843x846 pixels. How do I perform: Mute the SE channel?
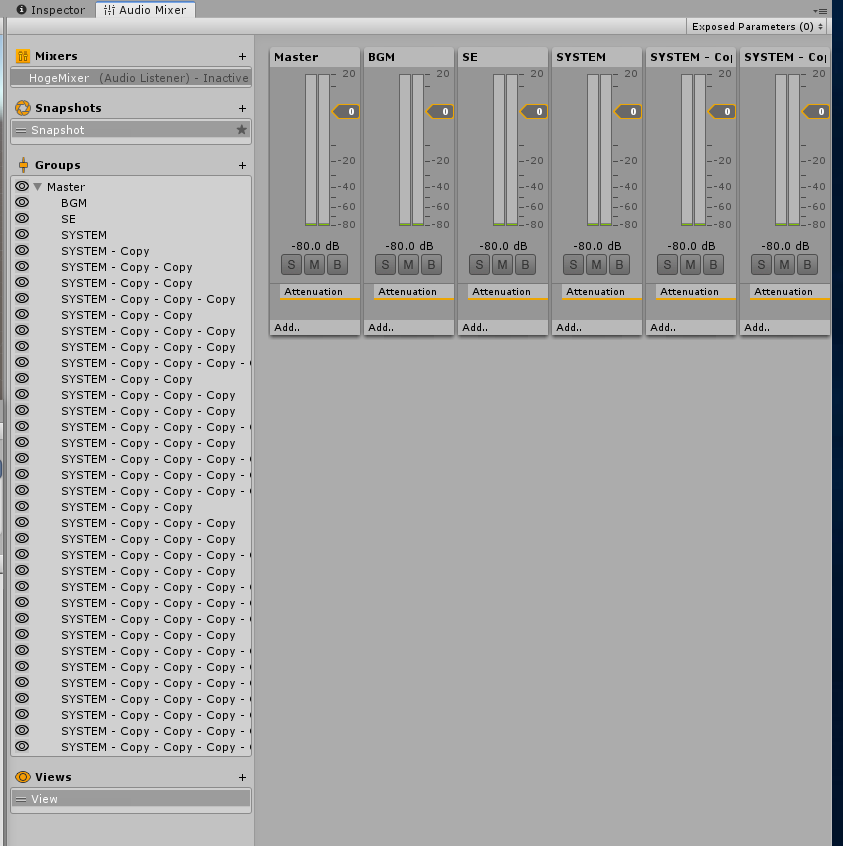point(502,265)
